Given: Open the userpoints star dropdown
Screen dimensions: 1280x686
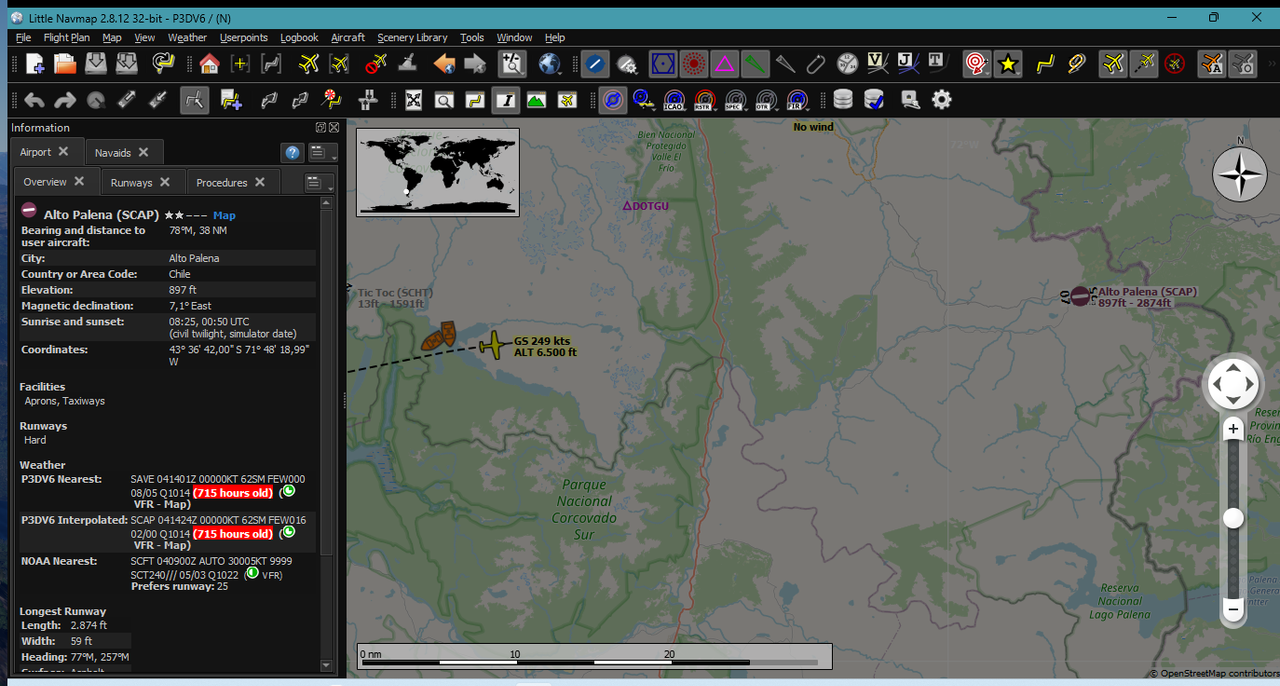Looking at the screenshot, I should (1008, 65).
